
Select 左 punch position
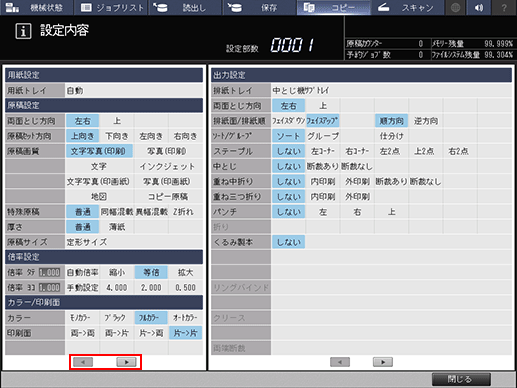click(x=323, y=212)
